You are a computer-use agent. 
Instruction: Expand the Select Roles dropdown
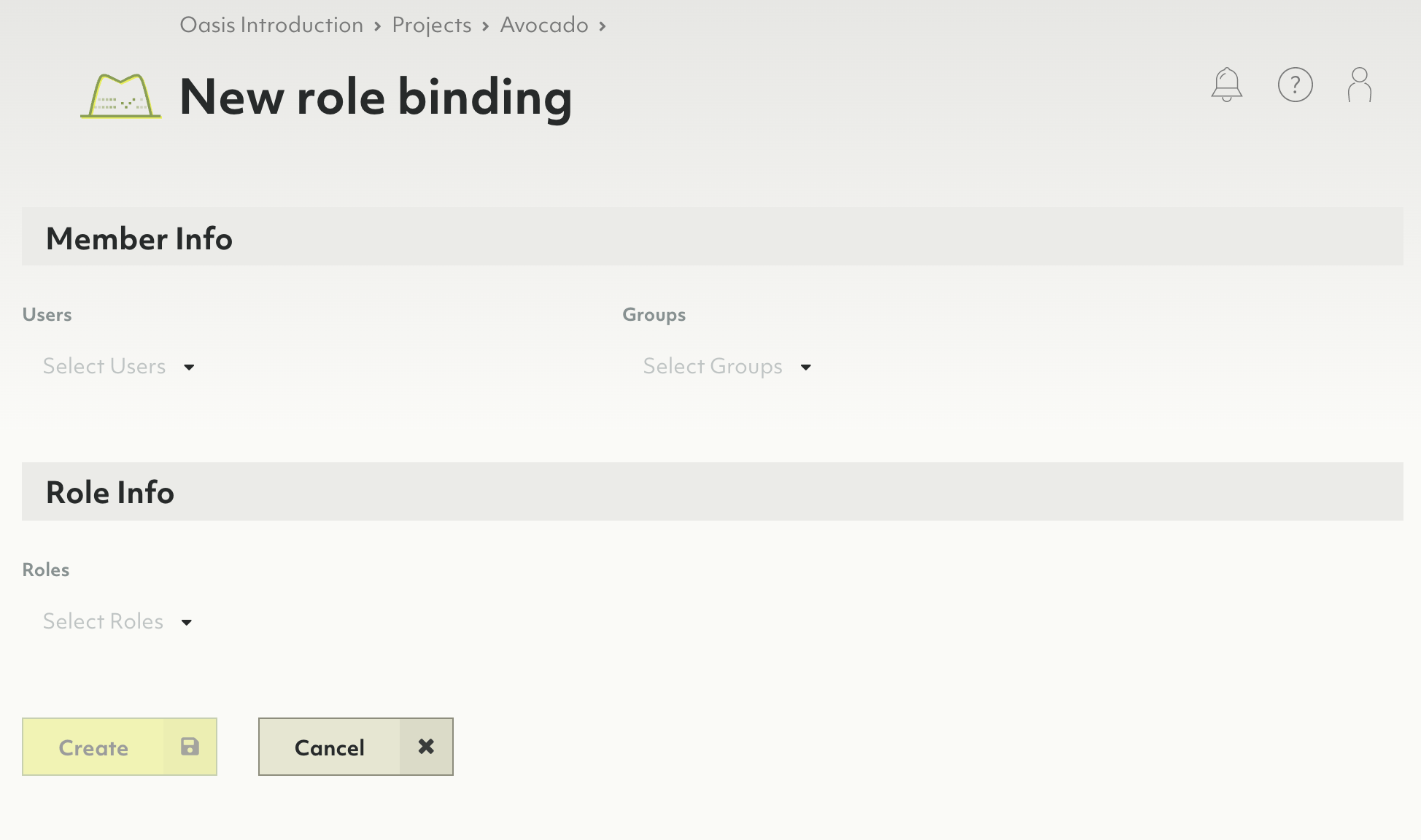[186, 621]
